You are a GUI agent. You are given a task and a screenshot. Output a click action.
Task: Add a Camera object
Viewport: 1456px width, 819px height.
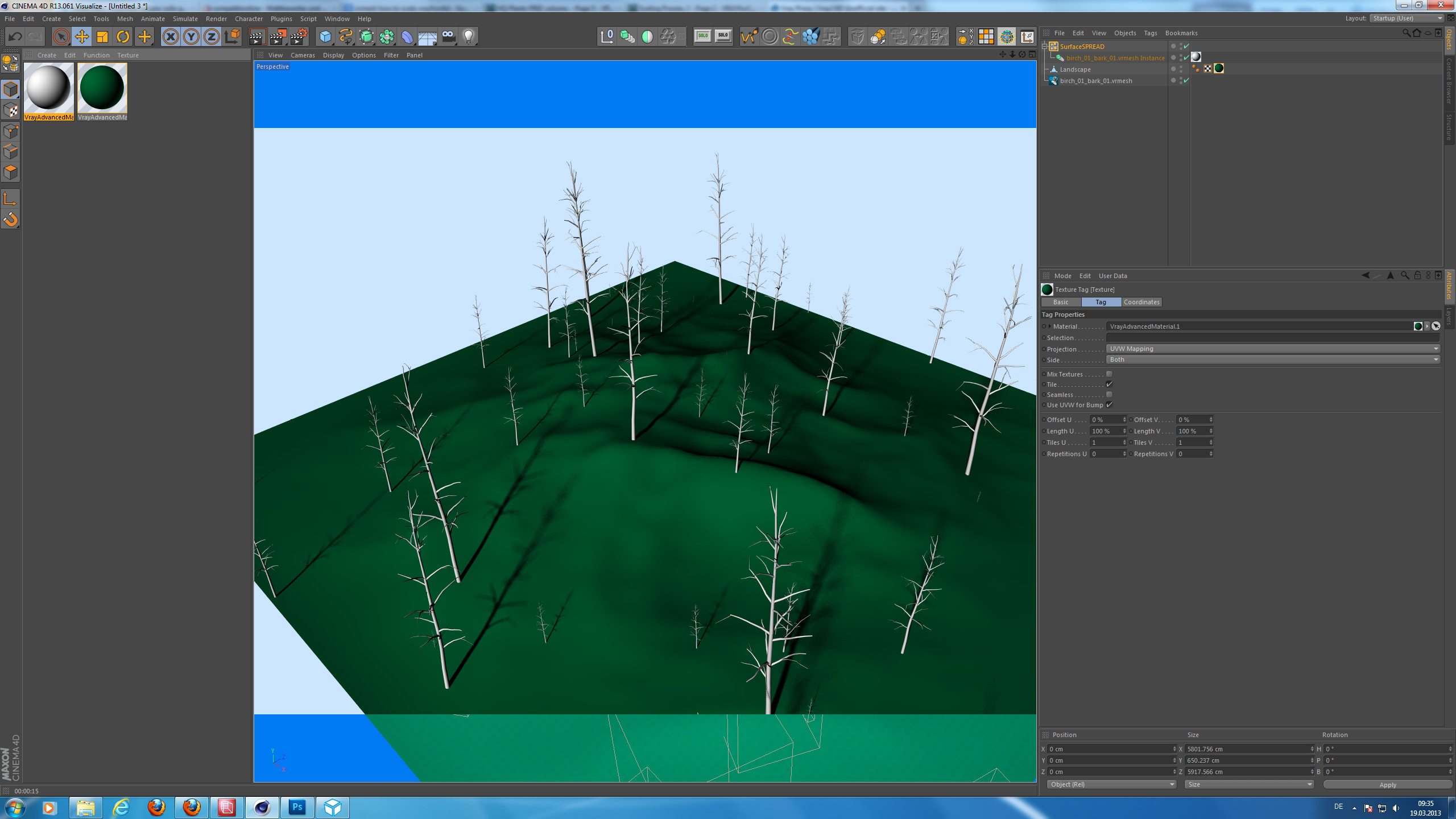click(448, 37)
